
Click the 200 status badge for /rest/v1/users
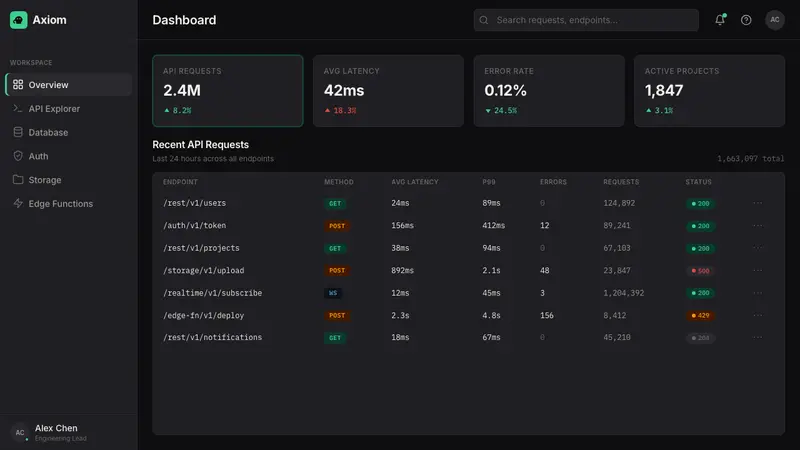click(700, 204)
